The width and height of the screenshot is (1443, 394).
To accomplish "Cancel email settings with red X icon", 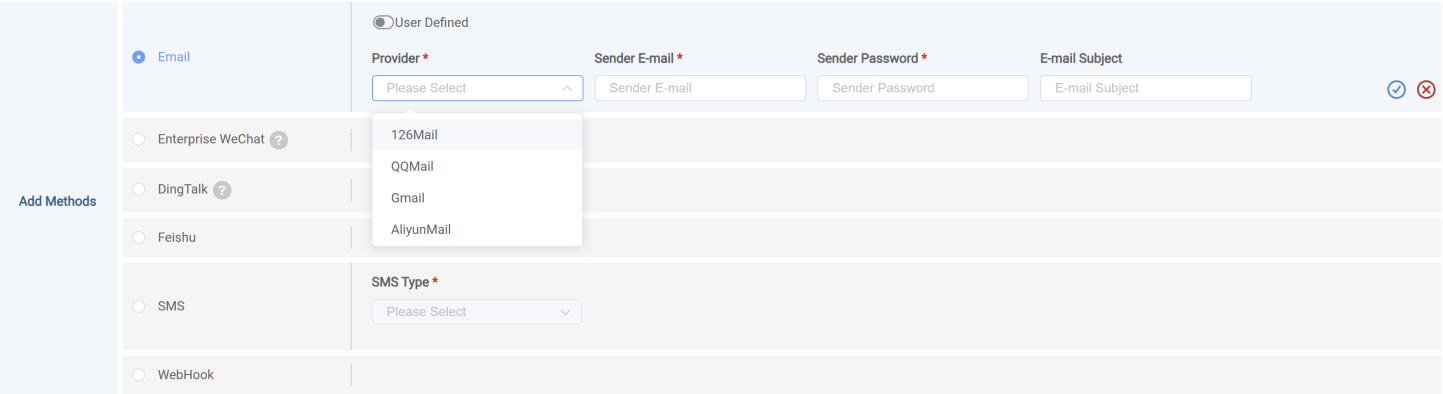I will tap(1426, 90).
